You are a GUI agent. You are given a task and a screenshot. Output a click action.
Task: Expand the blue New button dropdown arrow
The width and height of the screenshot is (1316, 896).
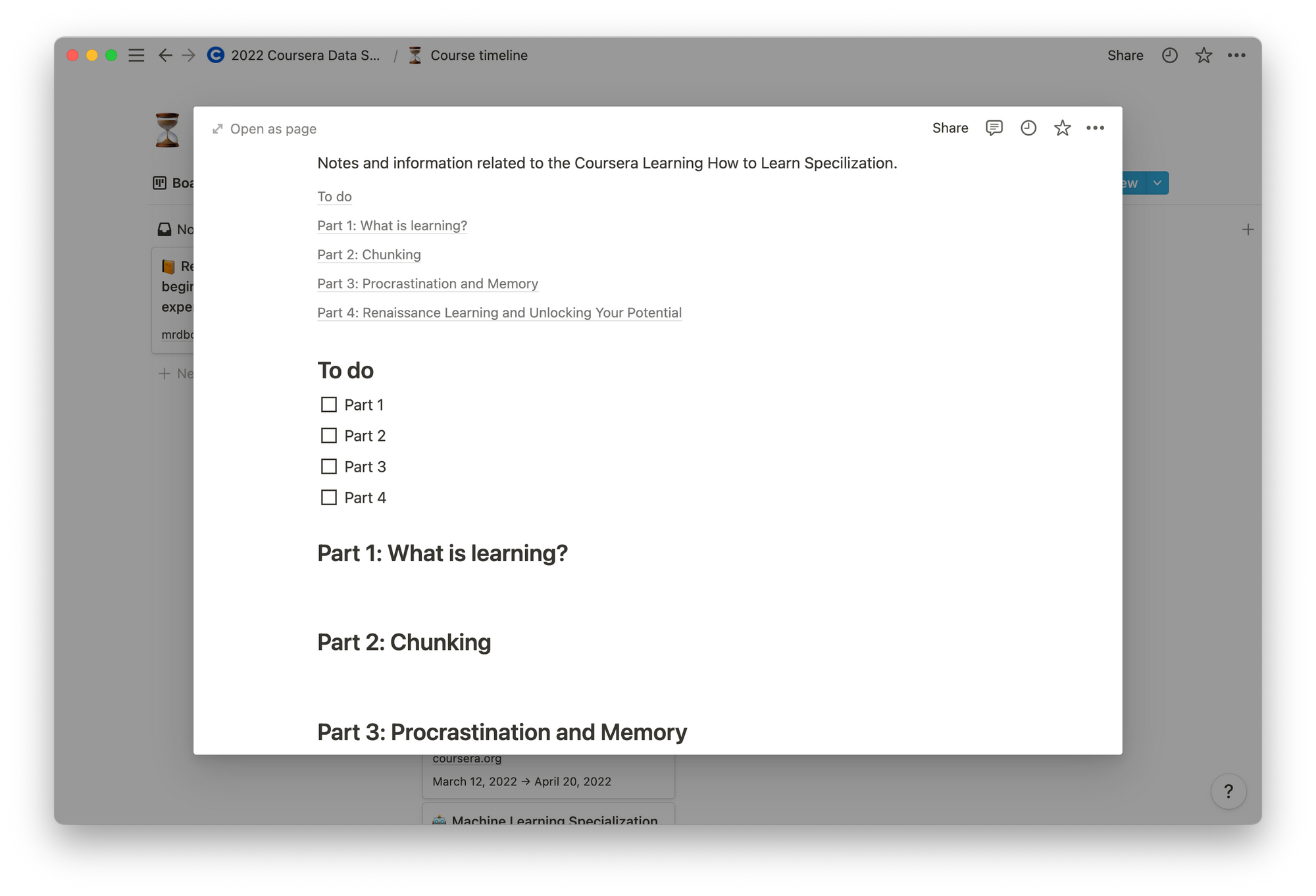[x=1157, y=183]
